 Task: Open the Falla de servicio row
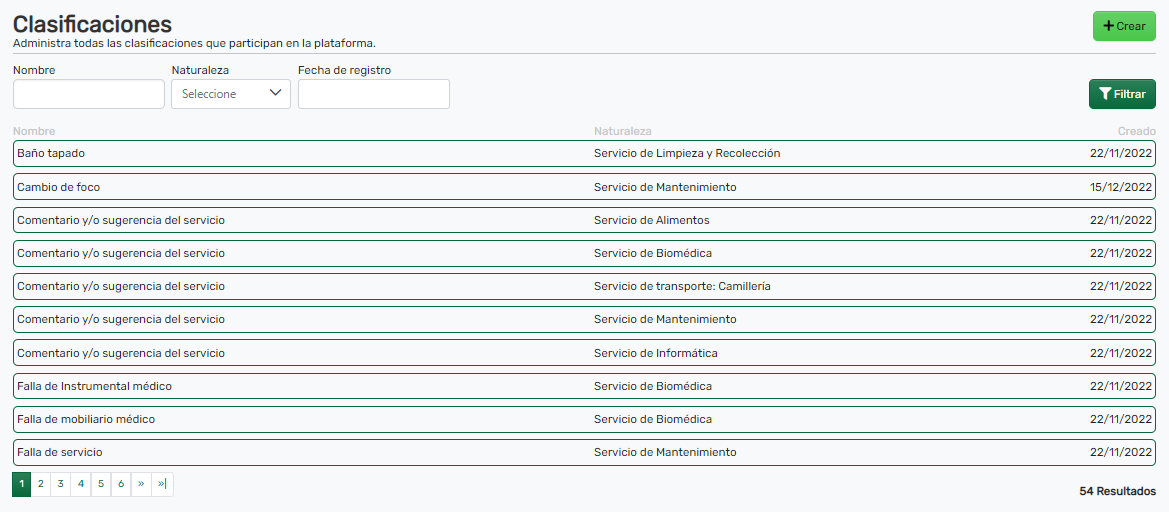(584, 452)
